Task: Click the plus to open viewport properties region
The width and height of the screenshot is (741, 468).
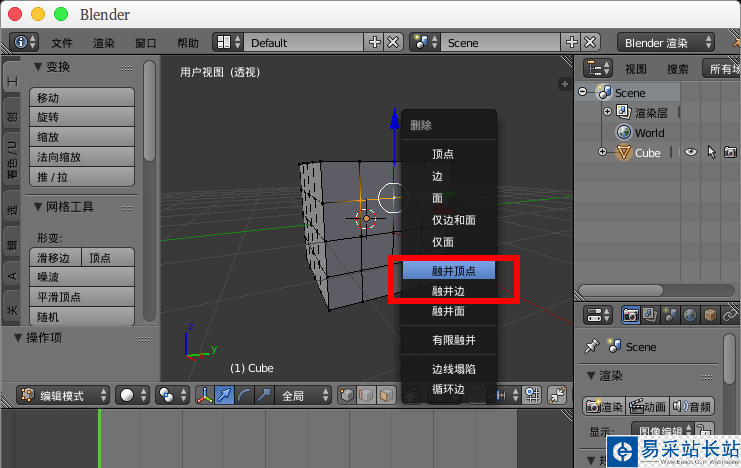Action: (x=565, y=84)
